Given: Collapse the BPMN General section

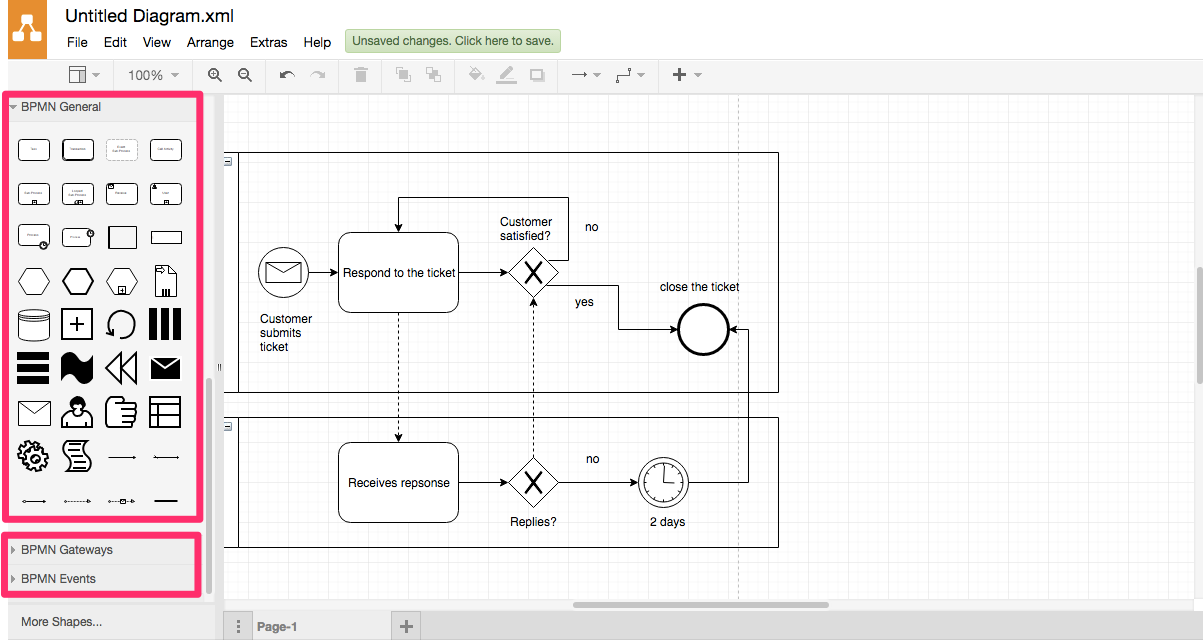Looking at the screenshot, I should [60, 107].
